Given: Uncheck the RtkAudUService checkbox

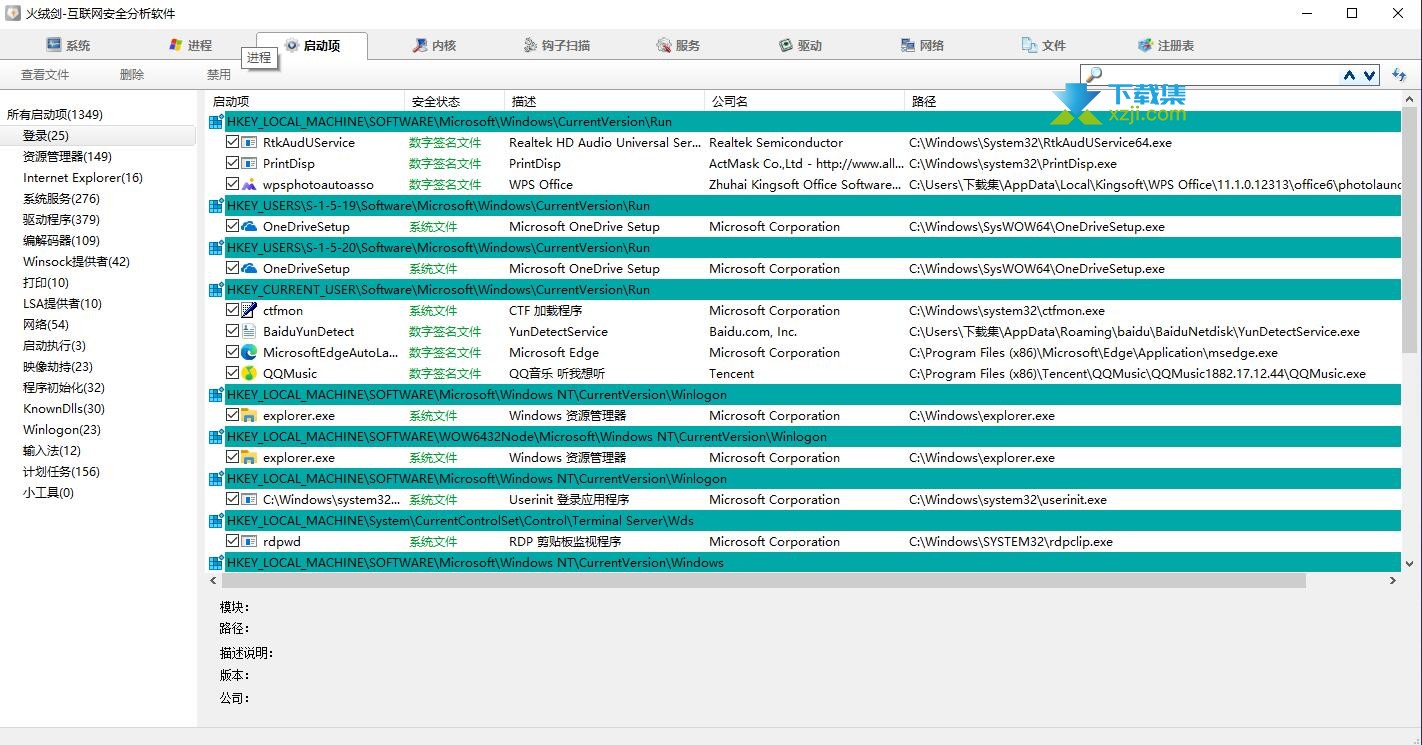Looking at the screenshot, I should coord(233,142).
